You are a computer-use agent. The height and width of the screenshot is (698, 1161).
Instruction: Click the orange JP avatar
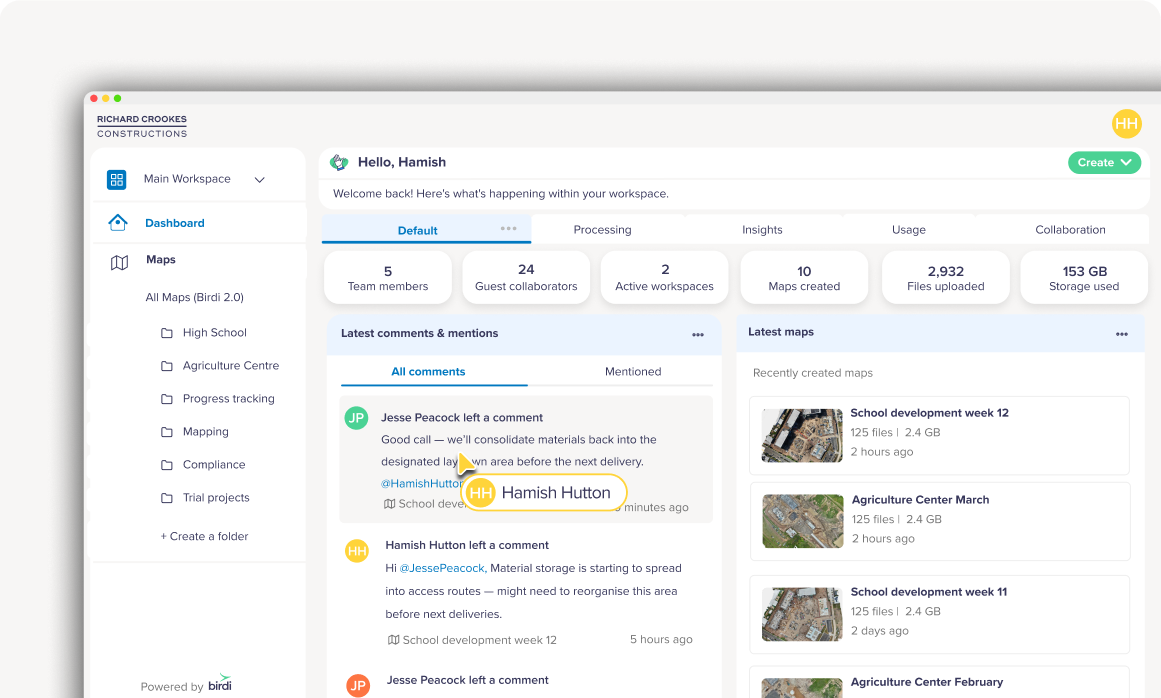tap(358, 685)
